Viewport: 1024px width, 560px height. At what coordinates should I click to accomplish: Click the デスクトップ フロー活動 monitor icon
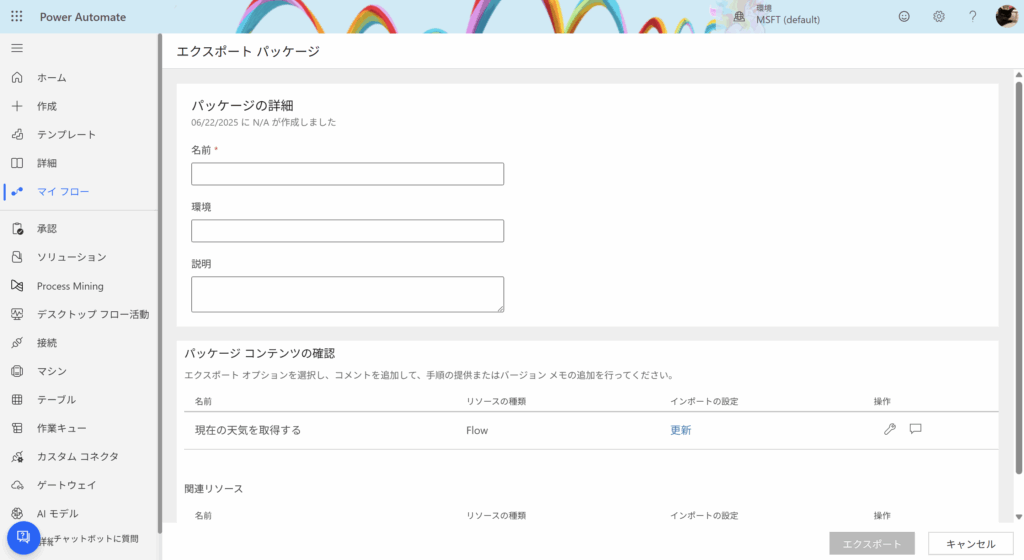17,314
